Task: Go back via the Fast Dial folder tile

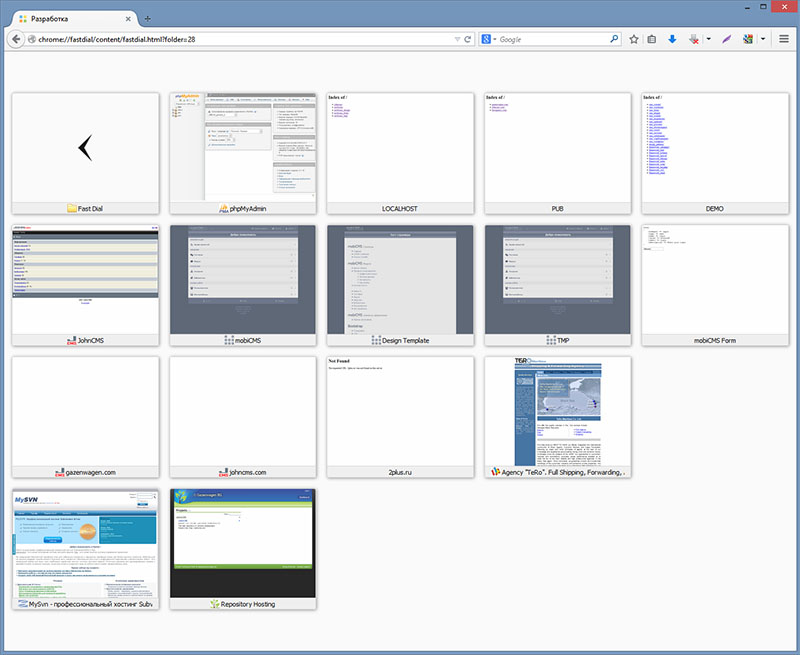Action: (85, 147)
